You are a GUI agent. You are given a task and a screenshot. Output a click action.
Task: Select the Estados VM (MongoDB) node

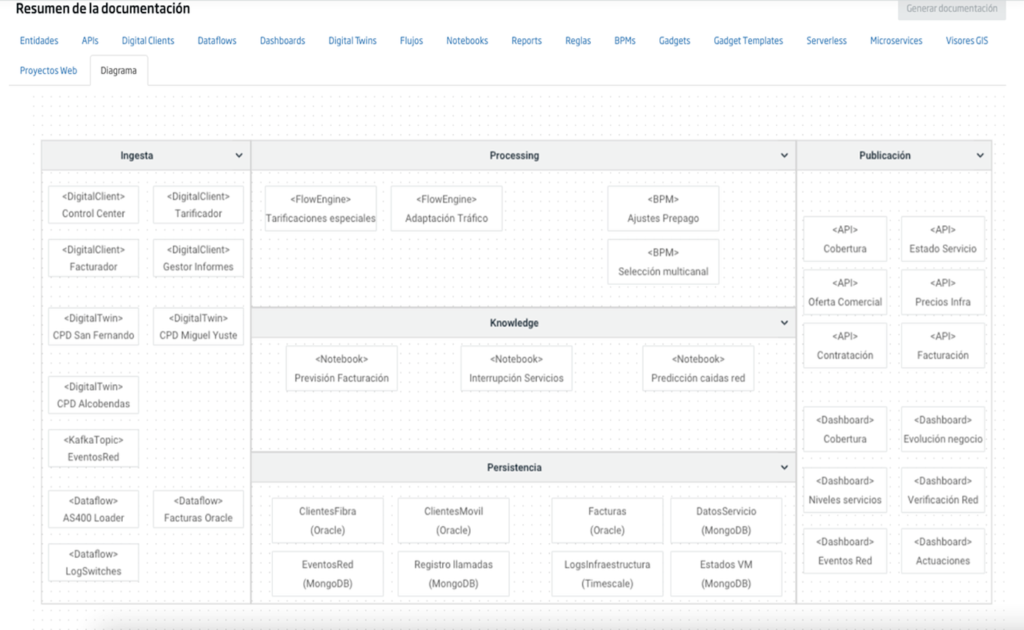click(726, 574)
